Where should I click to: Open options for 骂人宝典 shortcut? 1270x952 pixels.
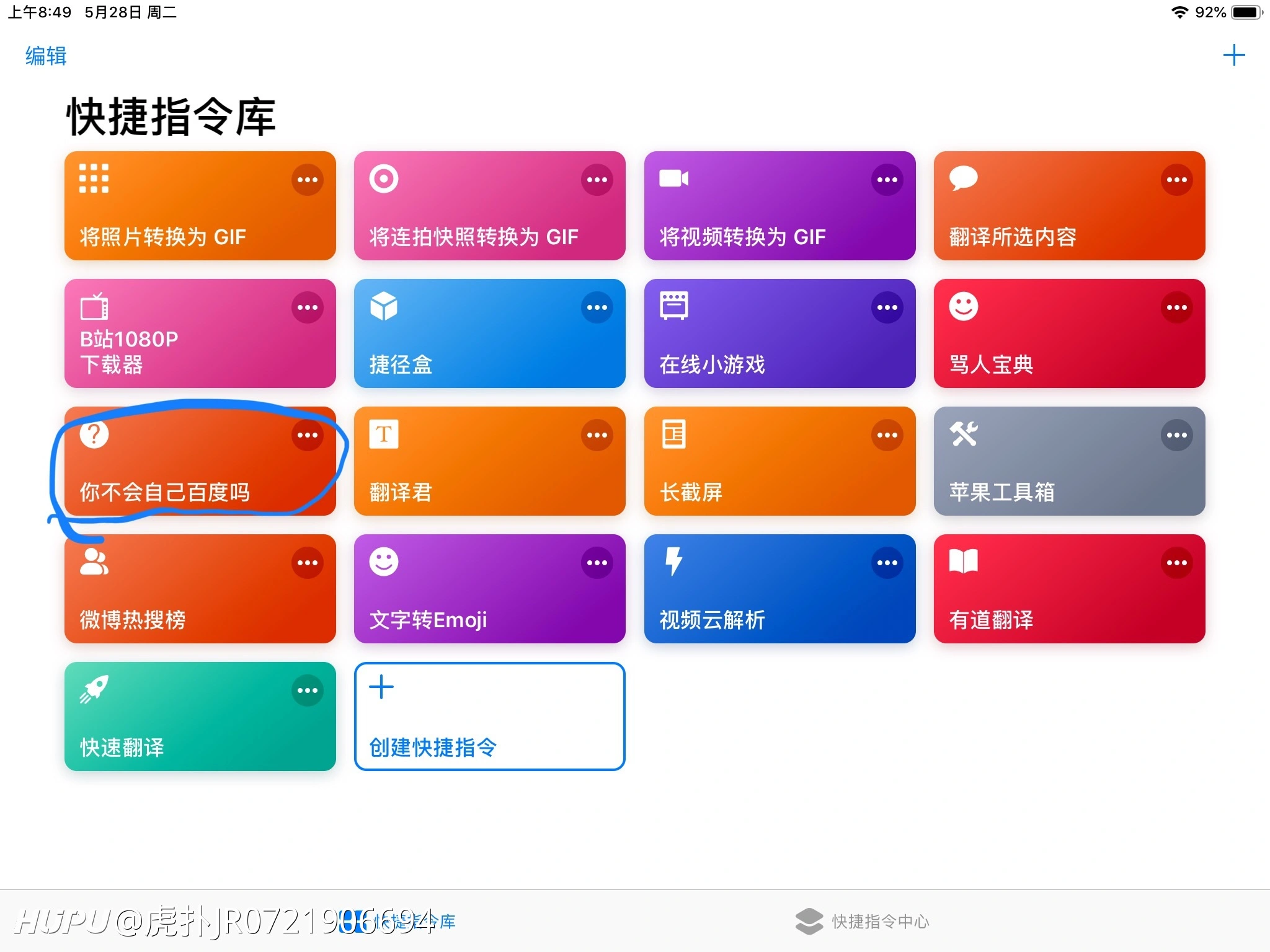pos(1177,307)
